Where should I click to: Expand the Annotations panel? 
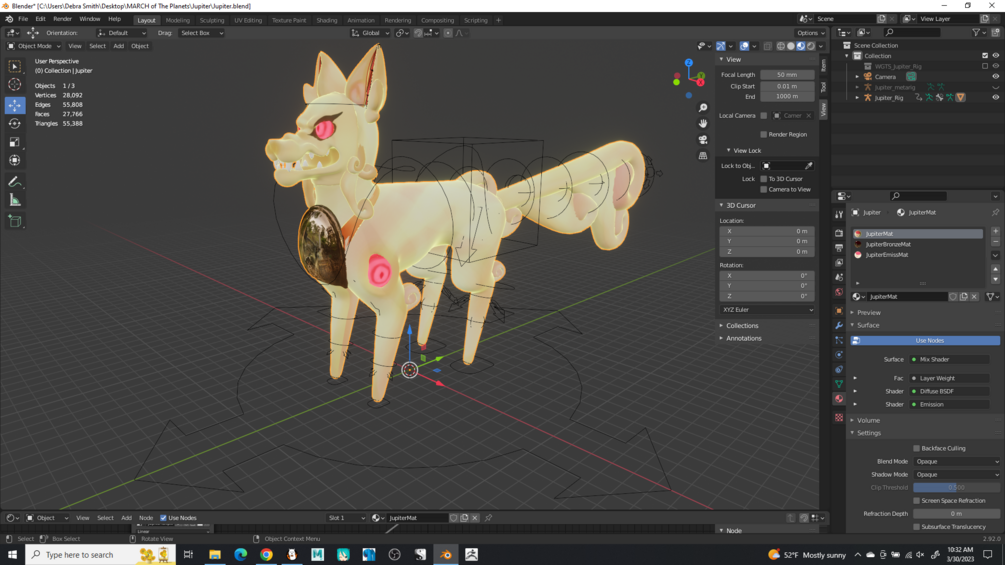click(743, 338)
